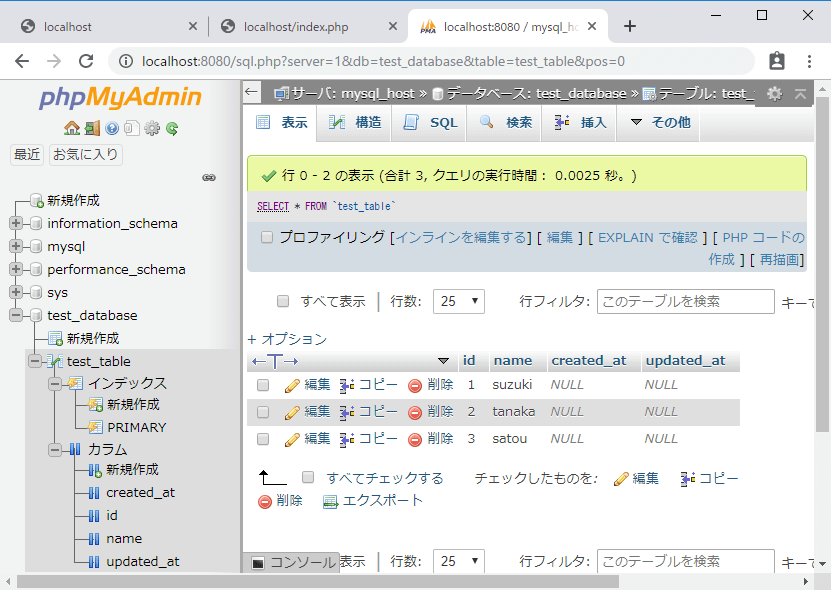Go back using the browser back arrow
The width and height of the screenshot is (831, 590).
coord(22,61)
